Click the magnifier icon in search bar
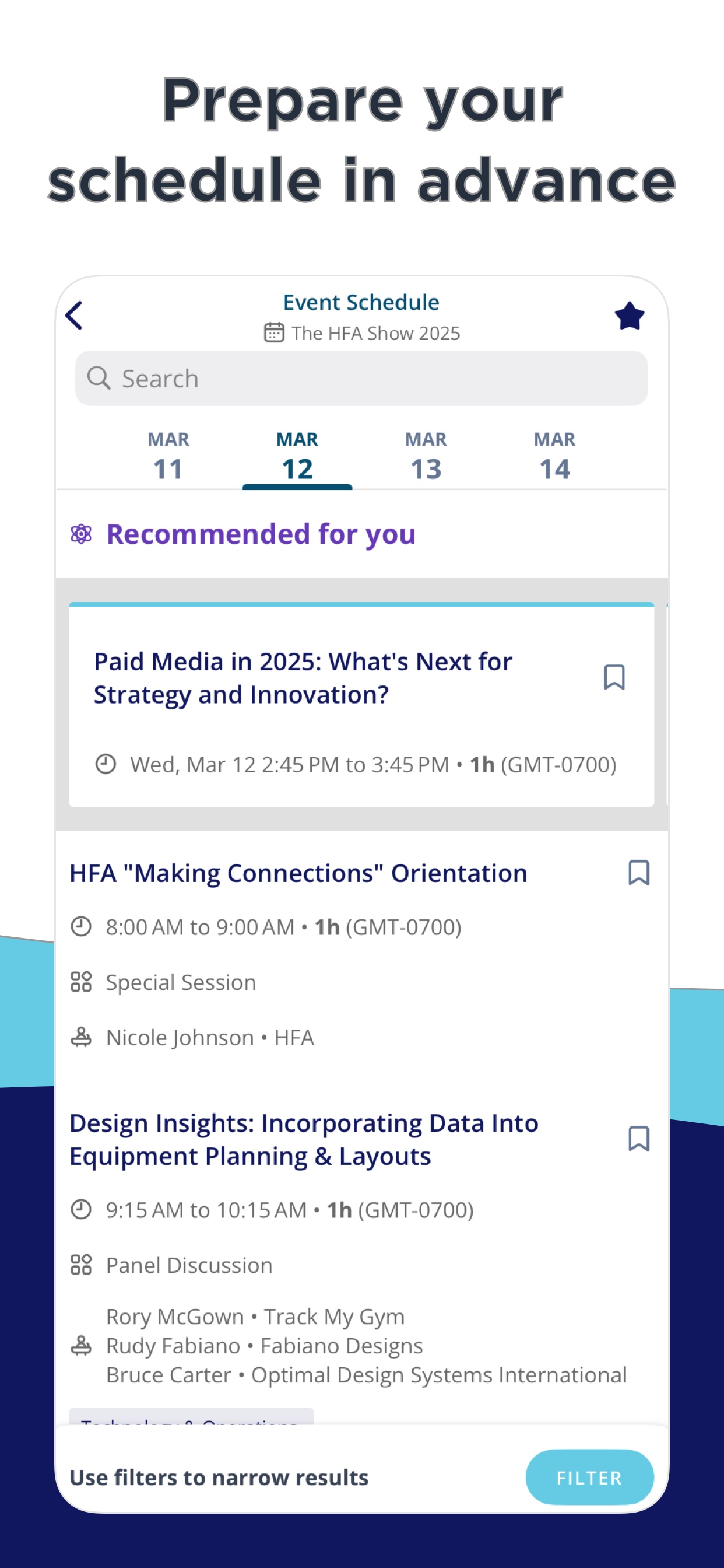Screen dimensions: 724x1568 (x=99, y=378)
